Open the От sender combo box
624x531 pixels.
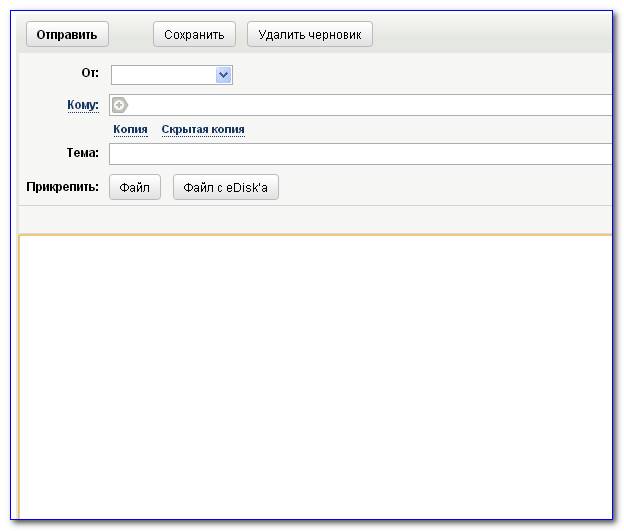[163, 75]
